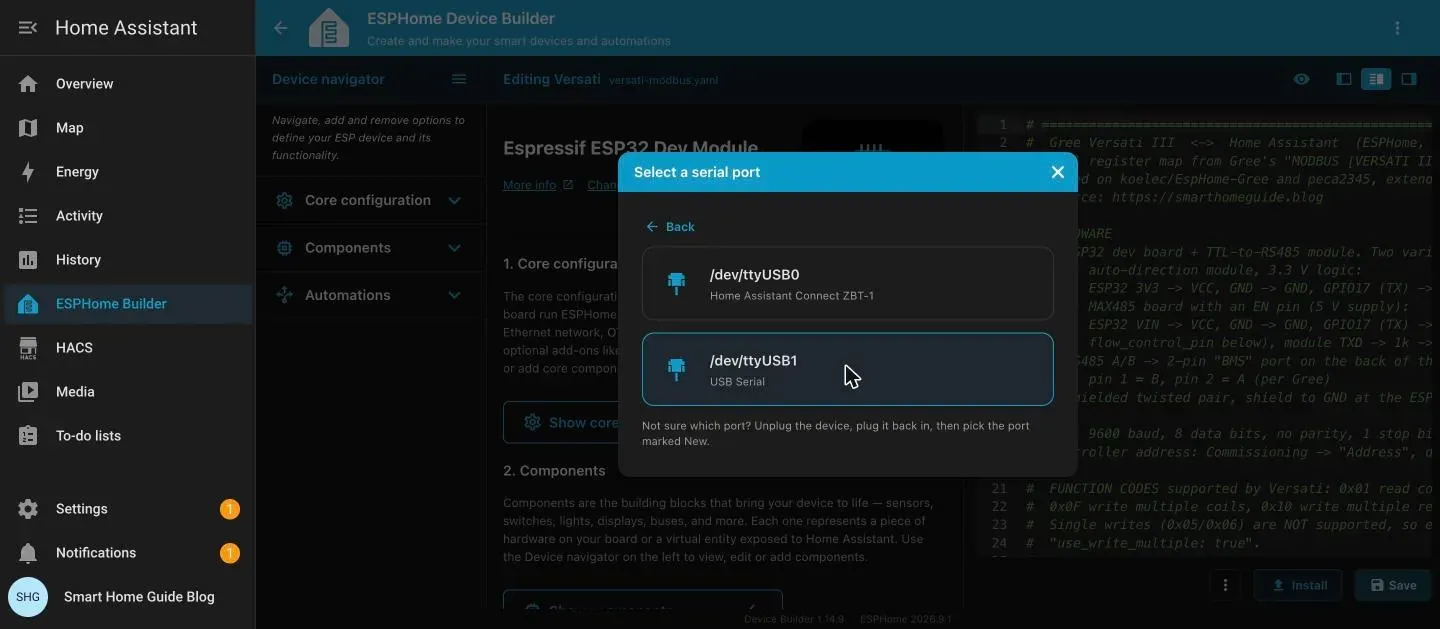The image size is (1440, 629).
Task: Click the '2. Components' section heading
Action: 554,471
